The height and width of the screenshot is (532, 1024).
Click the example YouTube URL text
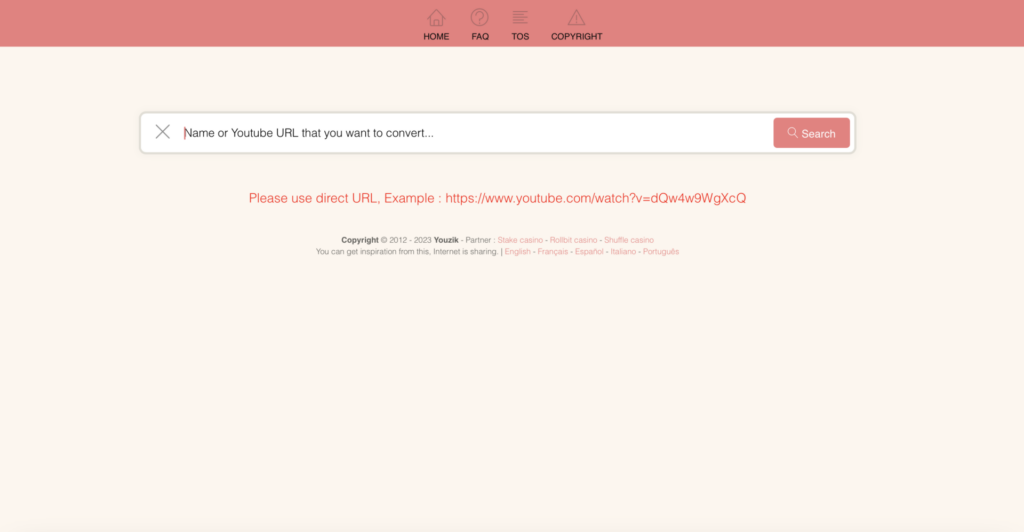[596, 198]
